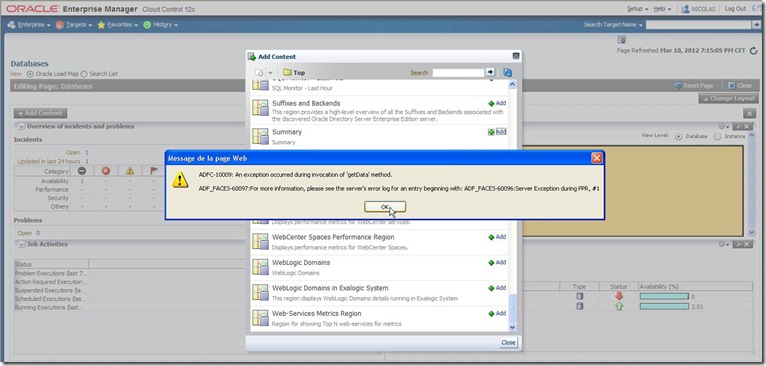Open the Top folder in Add Content
Image resolution: width=766 pixels, height=366 pixels.
[x=294, y=72]
